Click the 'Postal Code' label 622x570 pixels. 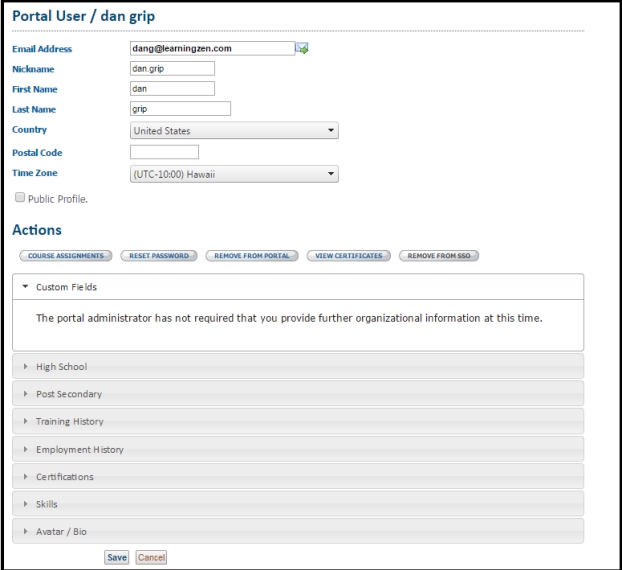(x=37, y=153)
